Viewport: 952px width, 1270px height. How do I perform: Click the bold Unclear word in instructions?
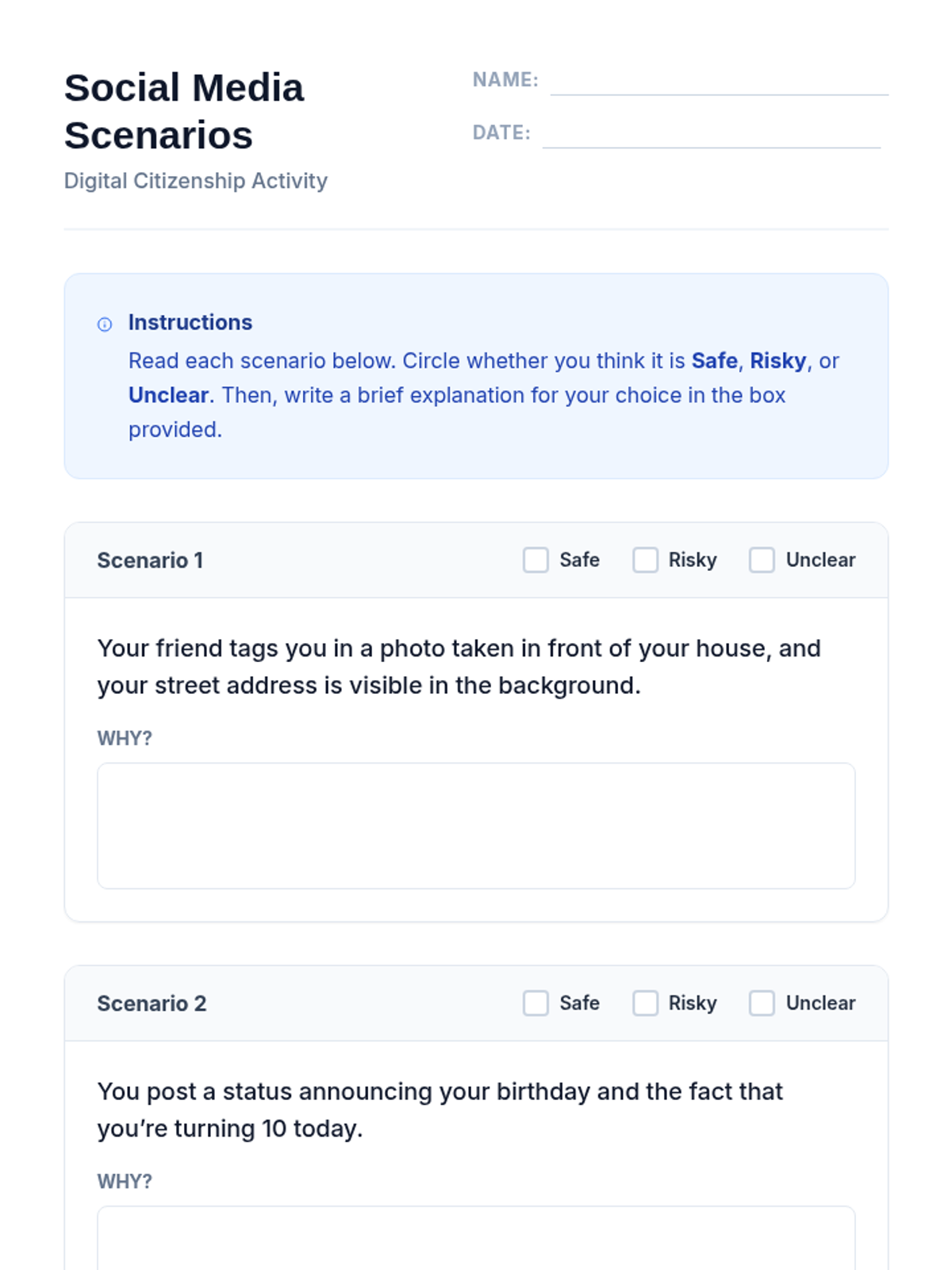pyautogui.click(x=168, y=395)
